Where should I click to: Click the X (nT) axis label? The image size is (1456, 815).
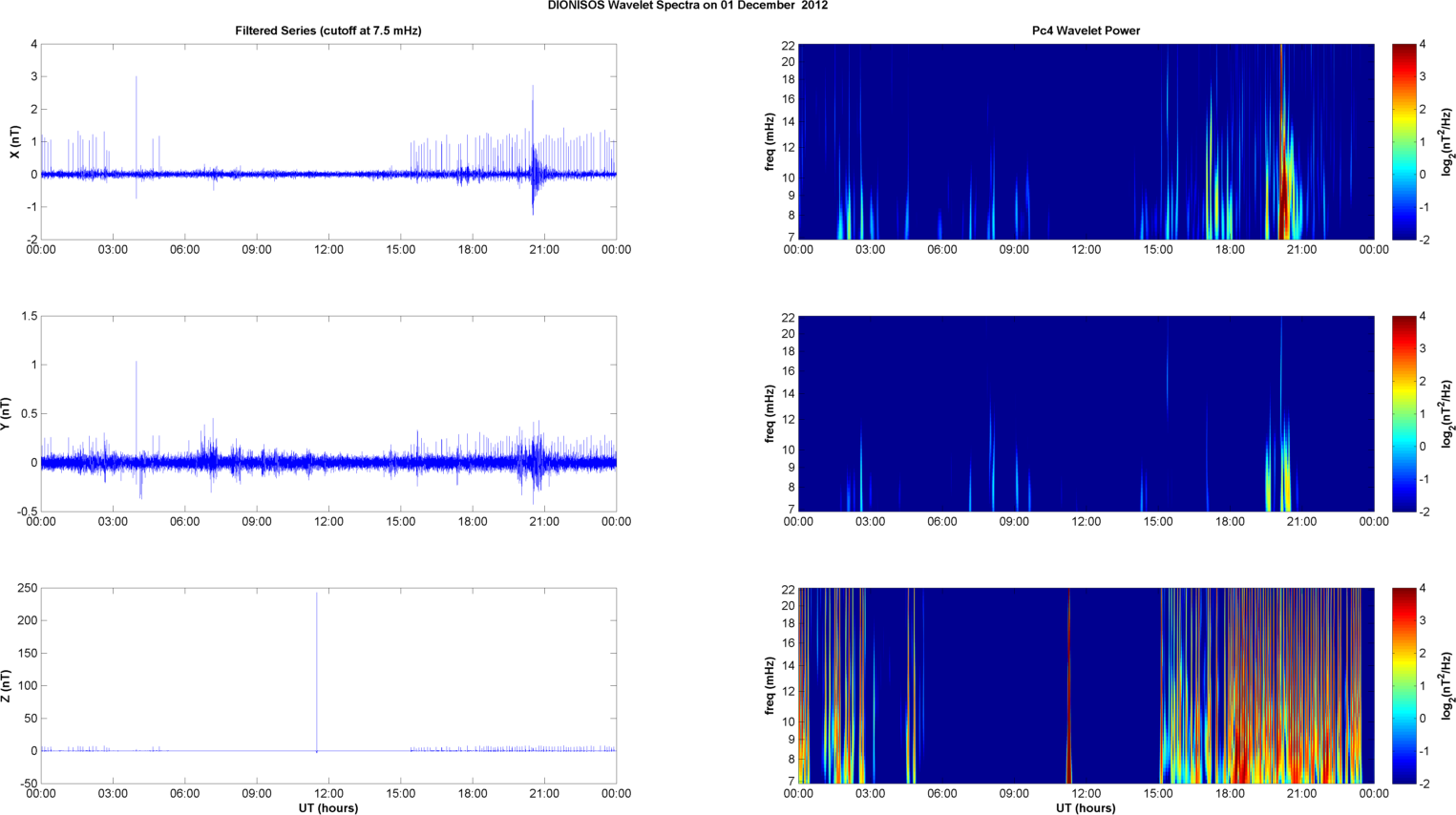(x=14, y=142)
